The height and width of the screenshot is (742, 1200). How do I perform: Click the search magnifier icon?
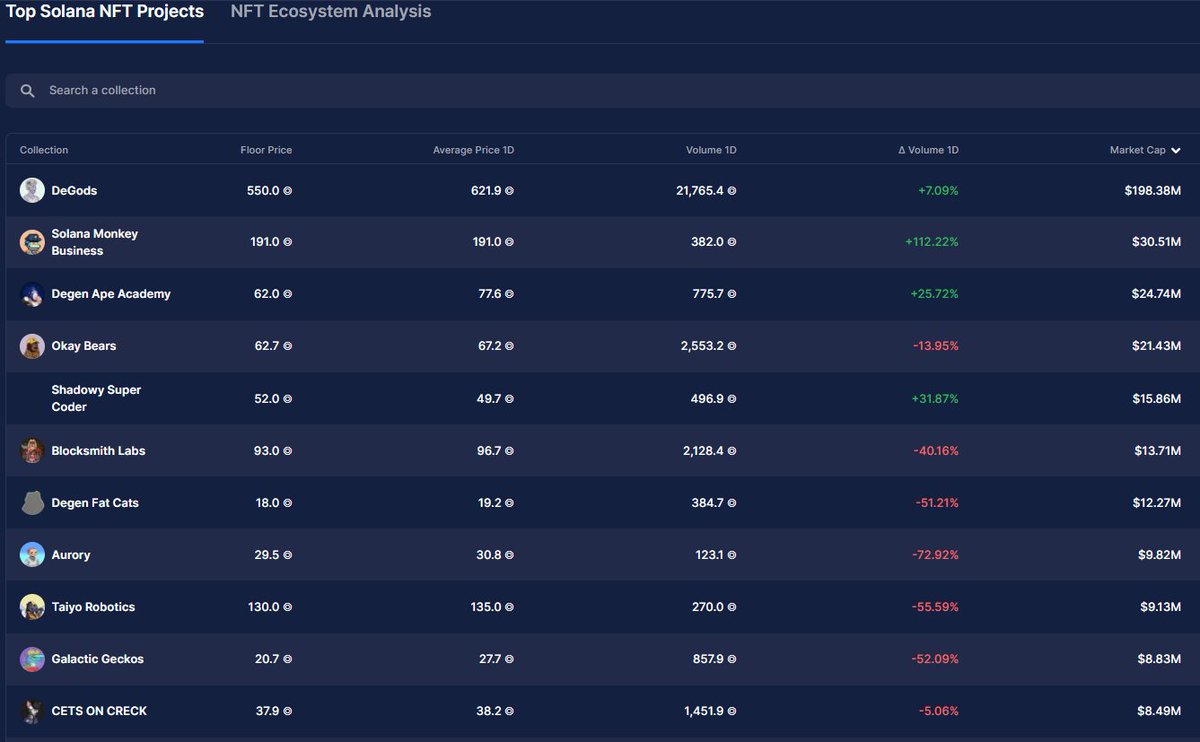[27, 90]
